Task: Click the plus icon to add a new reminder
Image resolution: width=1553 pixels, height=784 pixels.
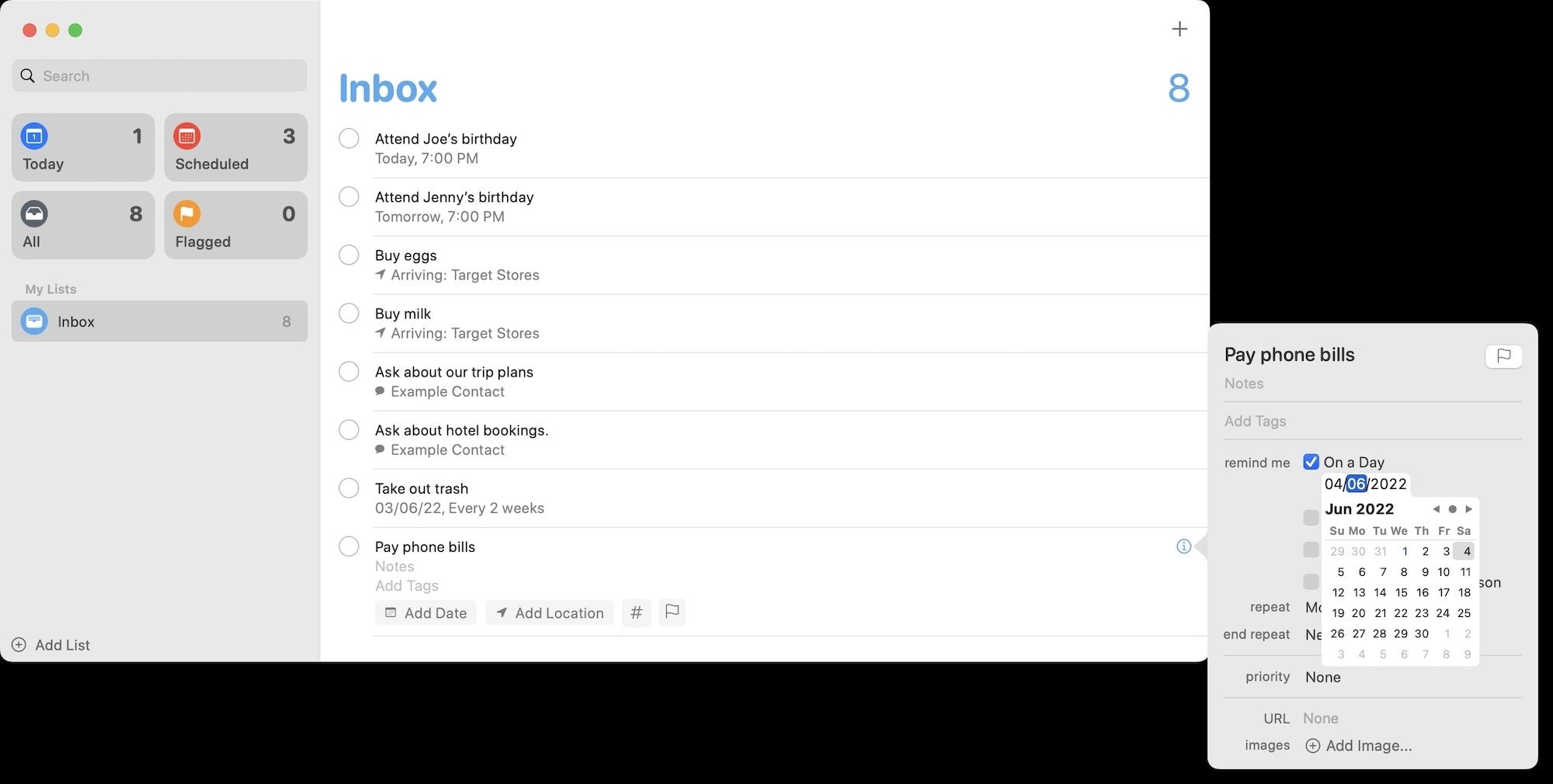Action: [x=1179, y=29]
